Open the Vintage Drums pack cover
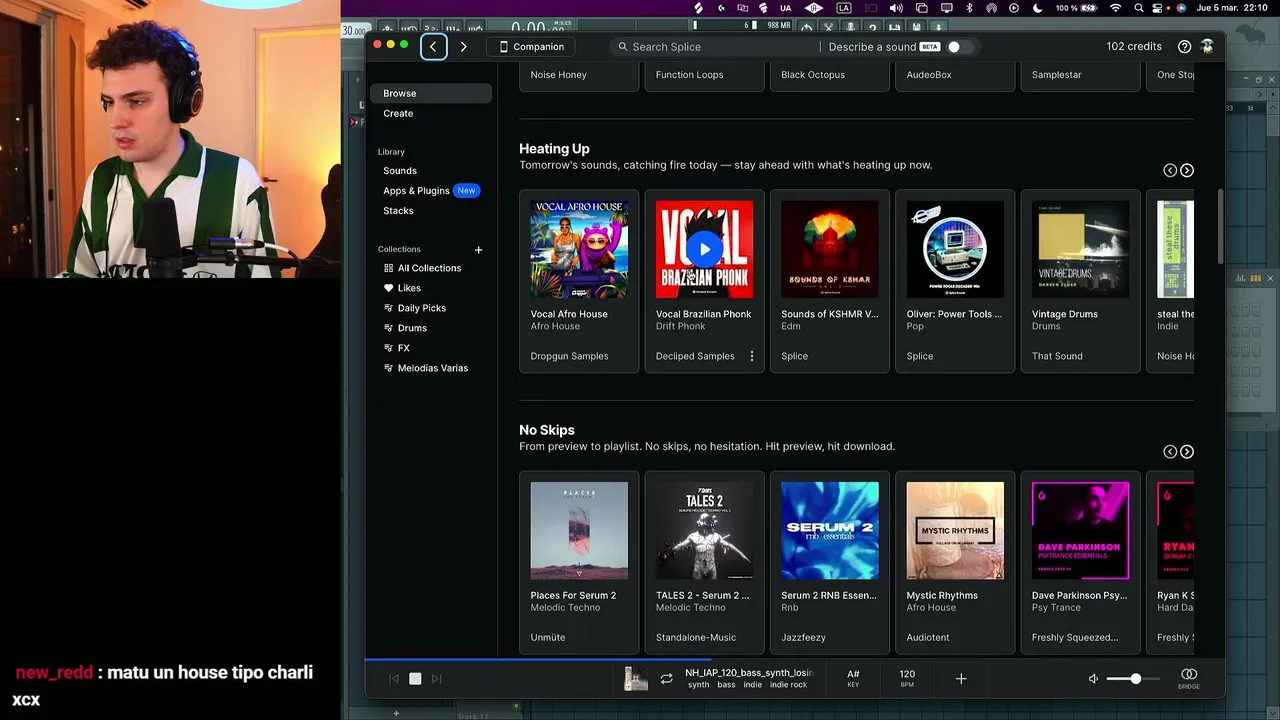The image size is (1280, 720). [x=1080, y=249]
